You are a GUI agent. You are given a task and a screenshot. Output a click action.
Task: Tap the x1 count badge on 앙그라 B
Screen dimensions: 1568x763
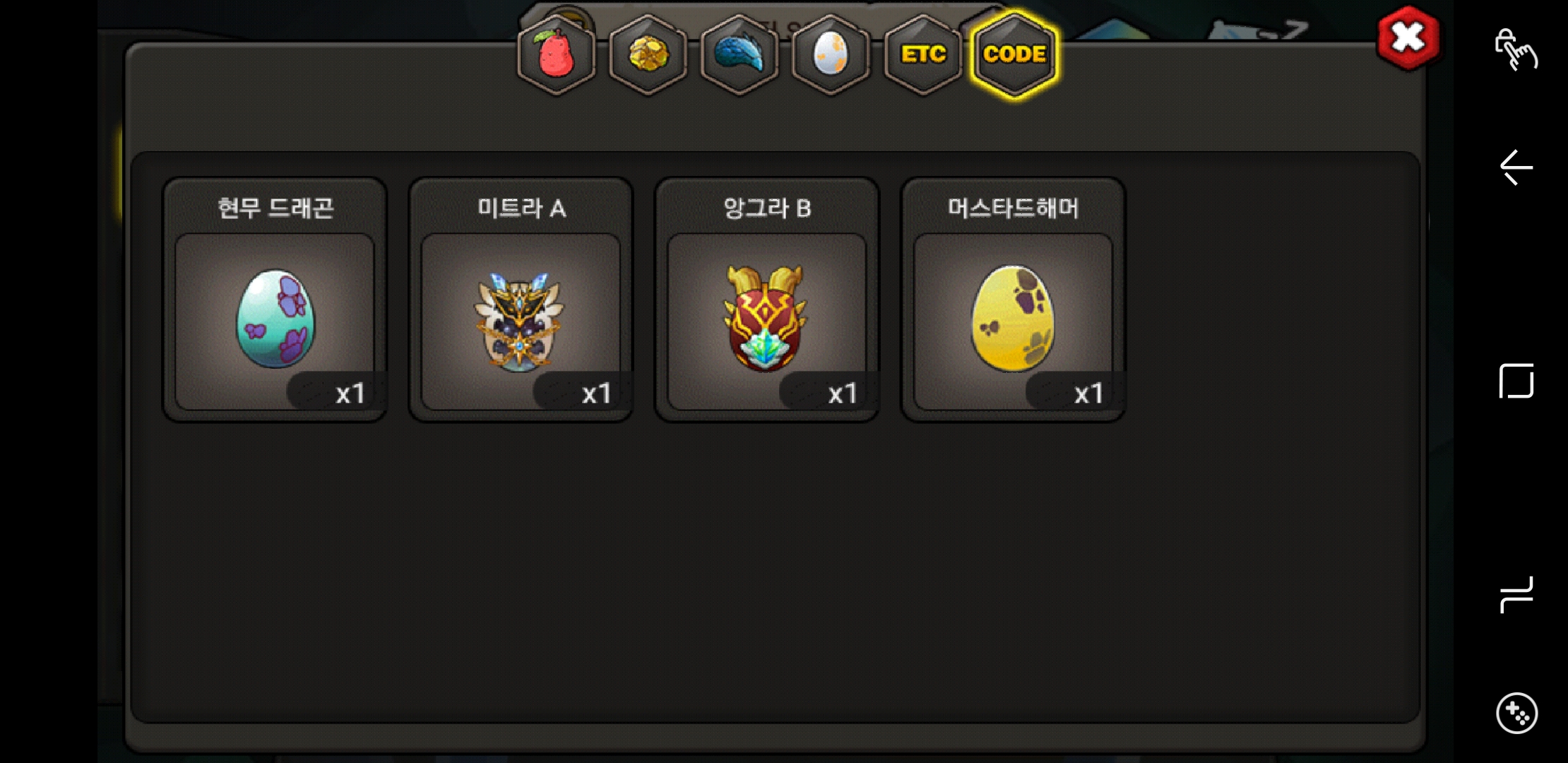(x=843, y=394)
